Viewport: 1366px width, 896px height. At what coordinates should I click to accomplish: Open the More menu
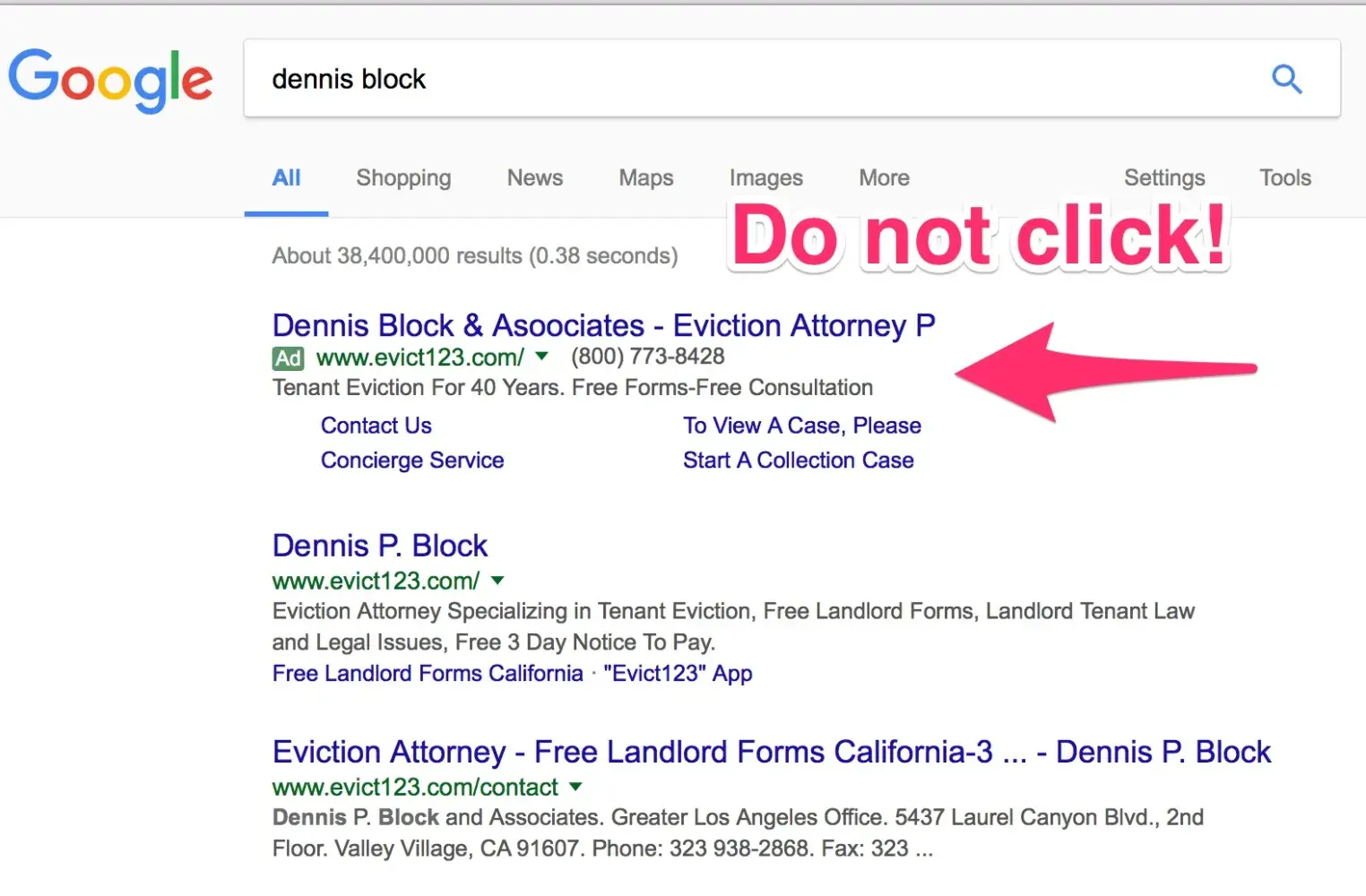click(884, 177)
